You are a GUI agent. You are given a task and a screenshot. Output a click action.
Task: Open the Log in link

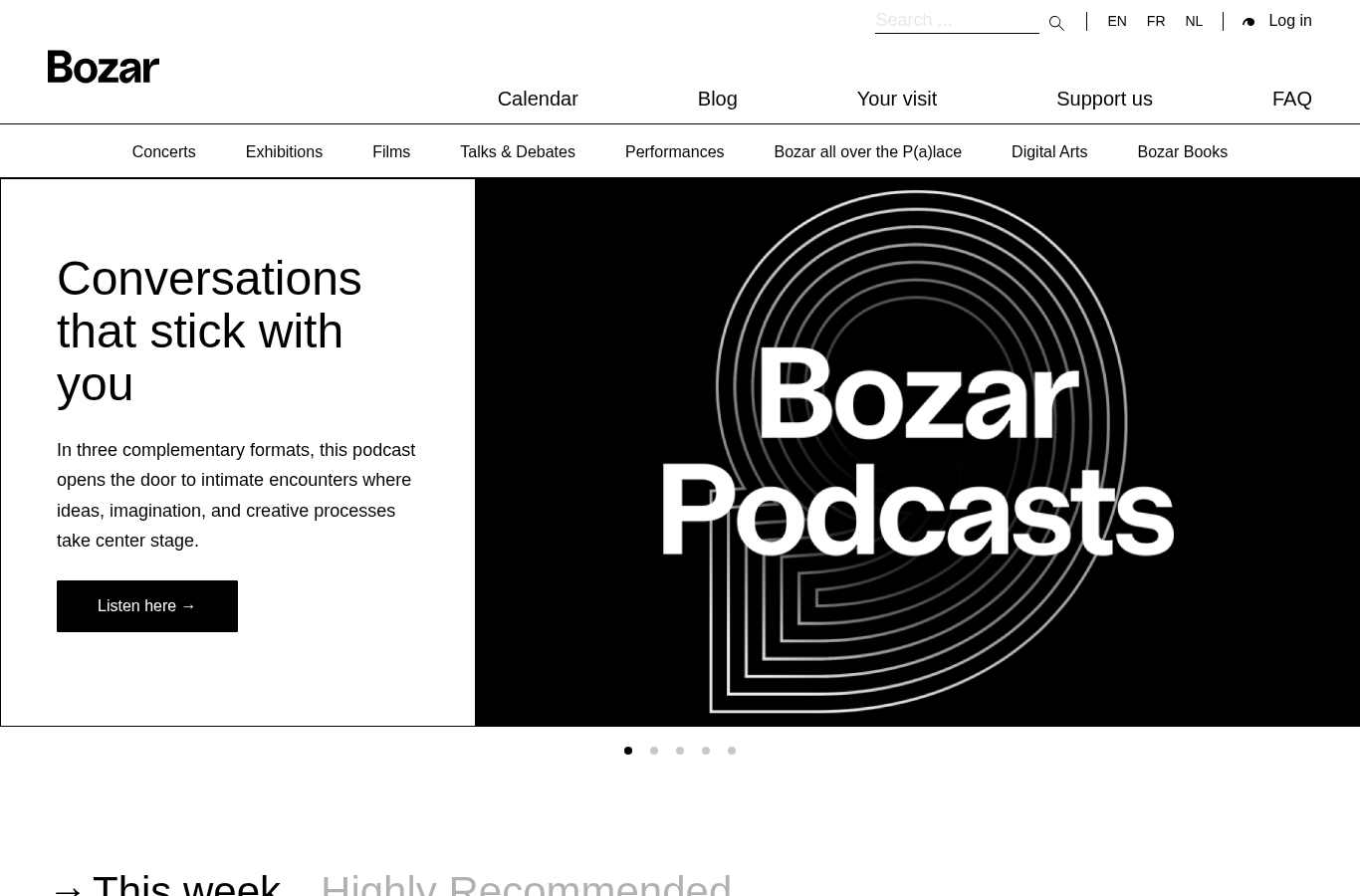pos(1290,20)
